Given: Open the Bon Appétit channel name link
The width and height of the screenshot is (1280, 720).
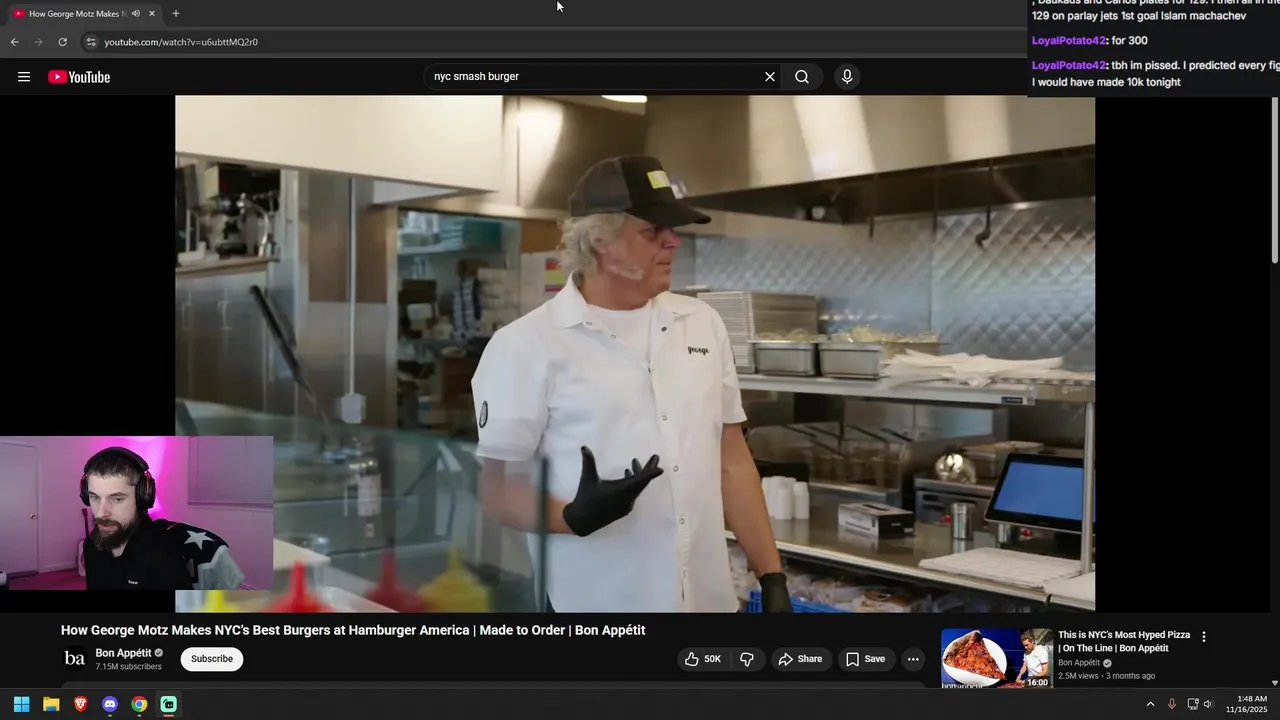Looking at the screenshot, I should coord(124,653).
